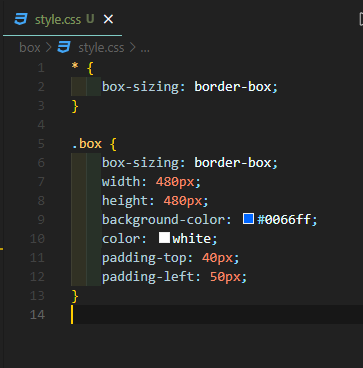The height and width of the screenshot is (368, 363).
Task: Click the closing brace on line 3
Action: pos(75,106)
